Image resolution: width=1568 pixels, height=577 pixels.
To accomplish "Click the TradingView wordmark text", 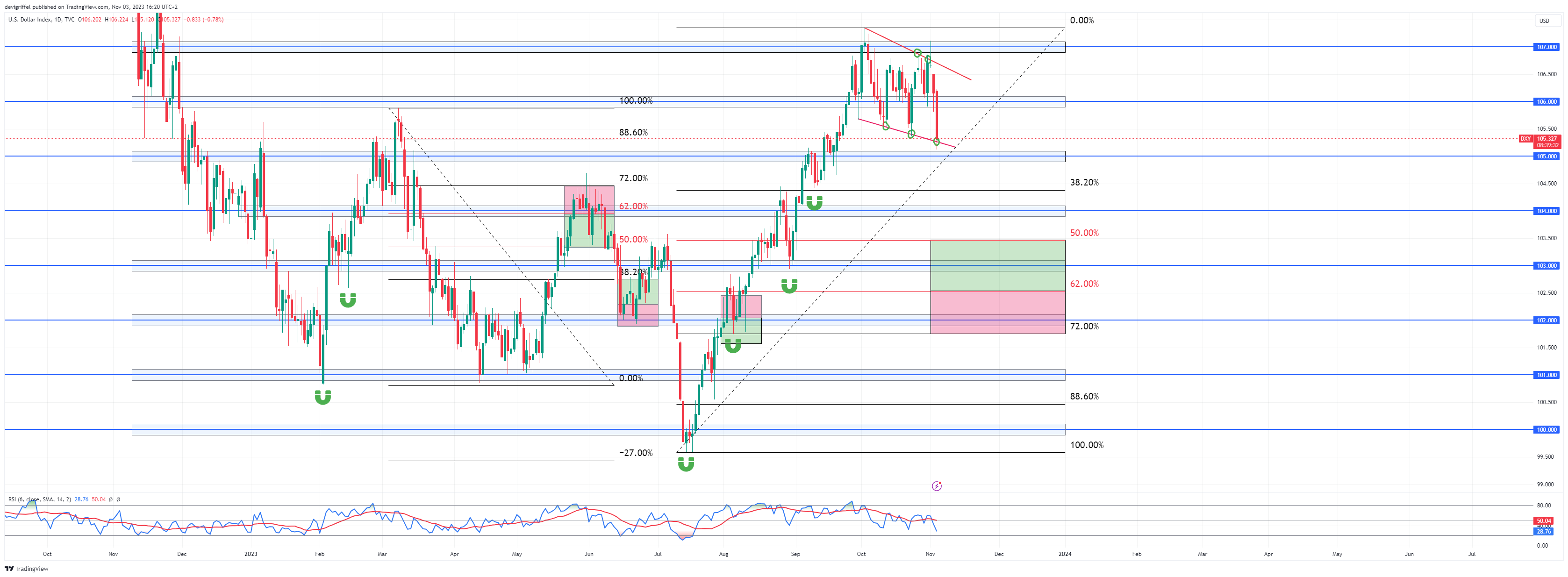I will click(32, 569).
